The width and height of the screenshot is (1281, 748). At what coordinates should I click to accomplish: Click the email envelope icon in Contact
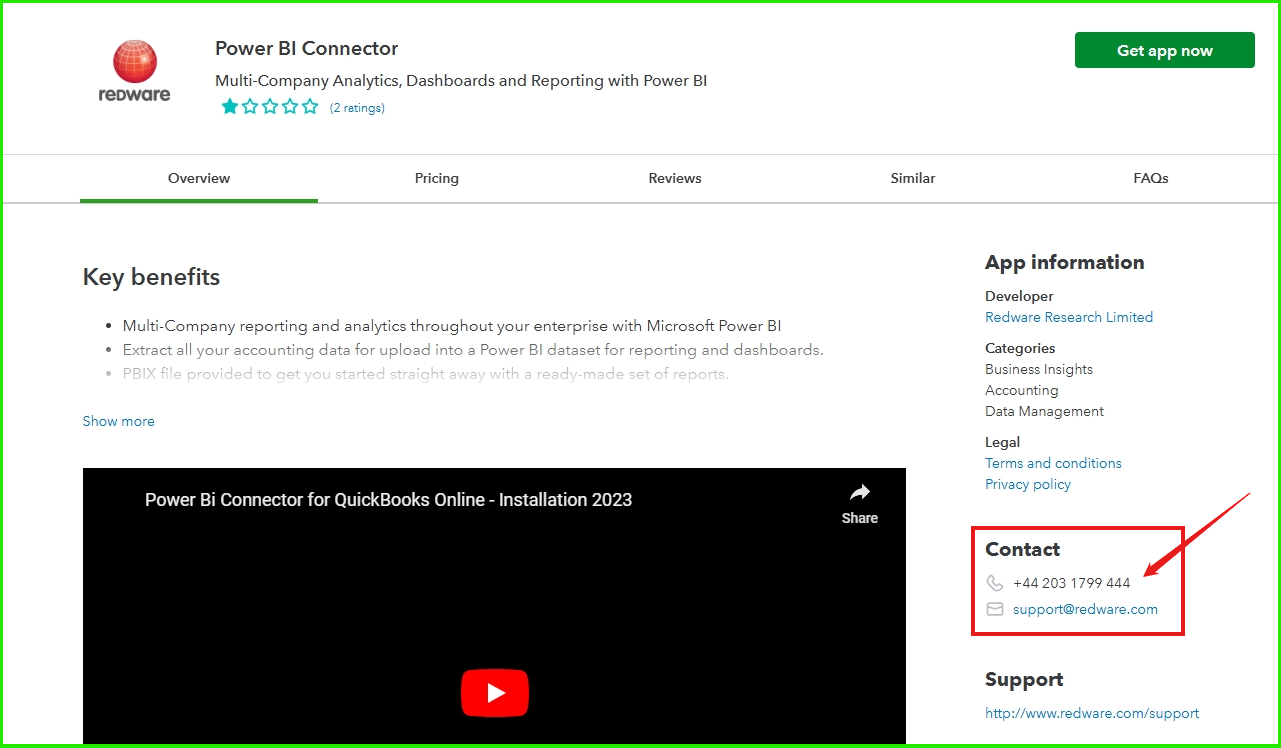994,609
